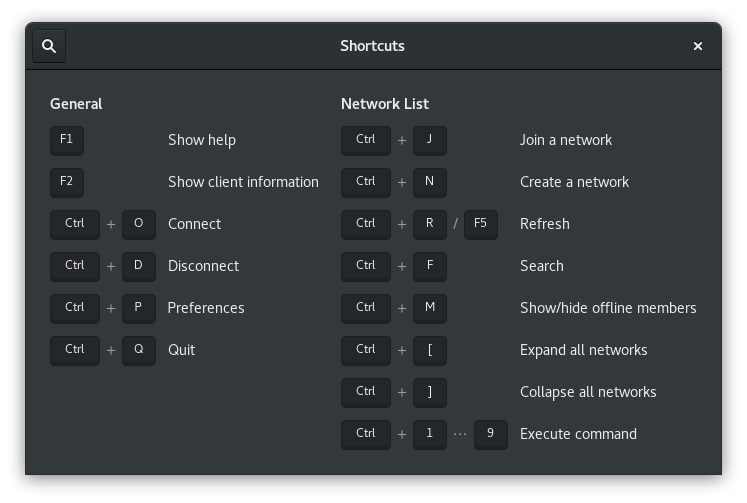Click the left bracket key cap
The height and width of the screenshot is (503, 747).
tap(429, 350)
